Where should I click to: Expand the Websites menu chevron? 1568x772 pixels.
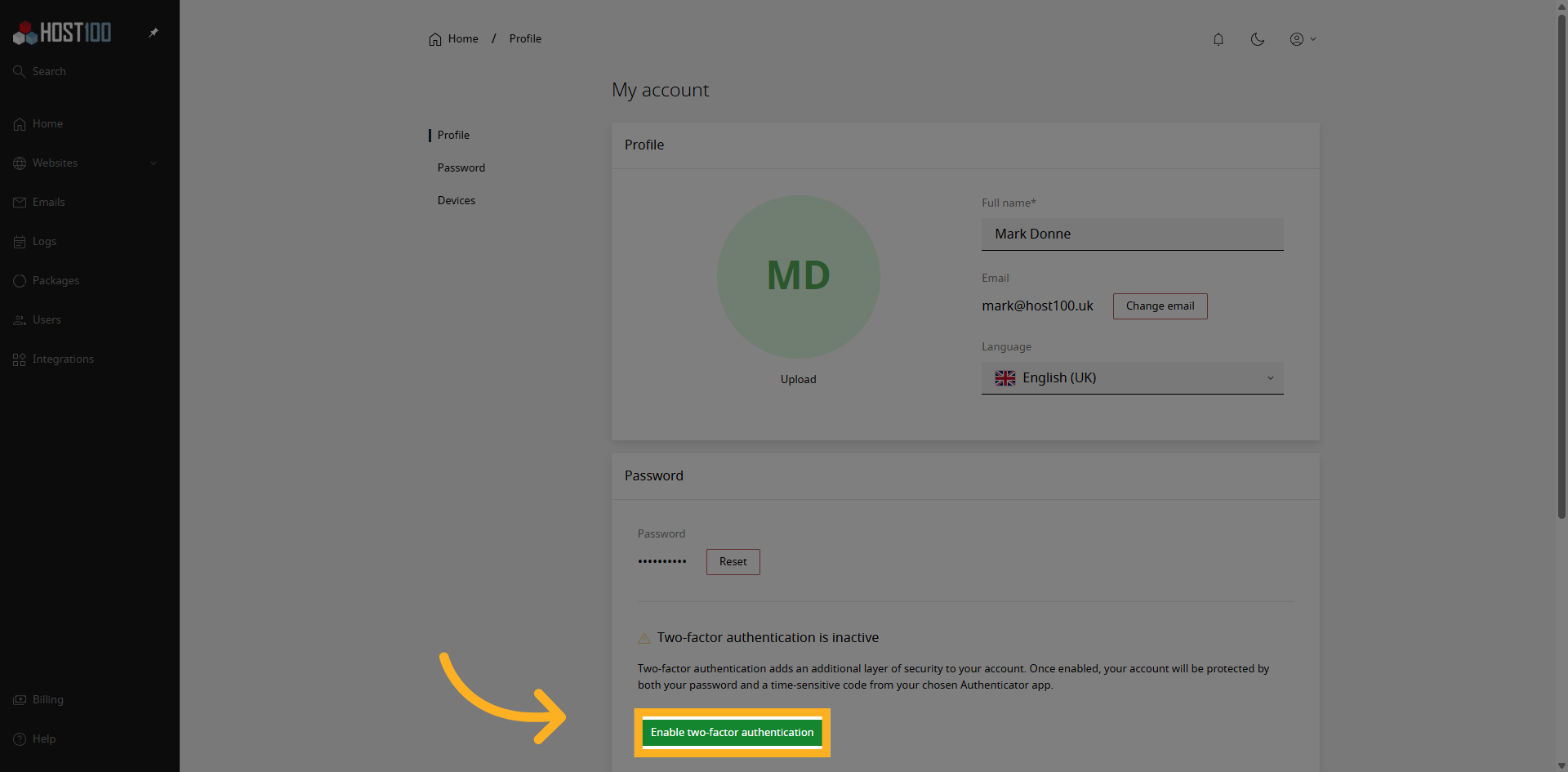coord(154,163)
